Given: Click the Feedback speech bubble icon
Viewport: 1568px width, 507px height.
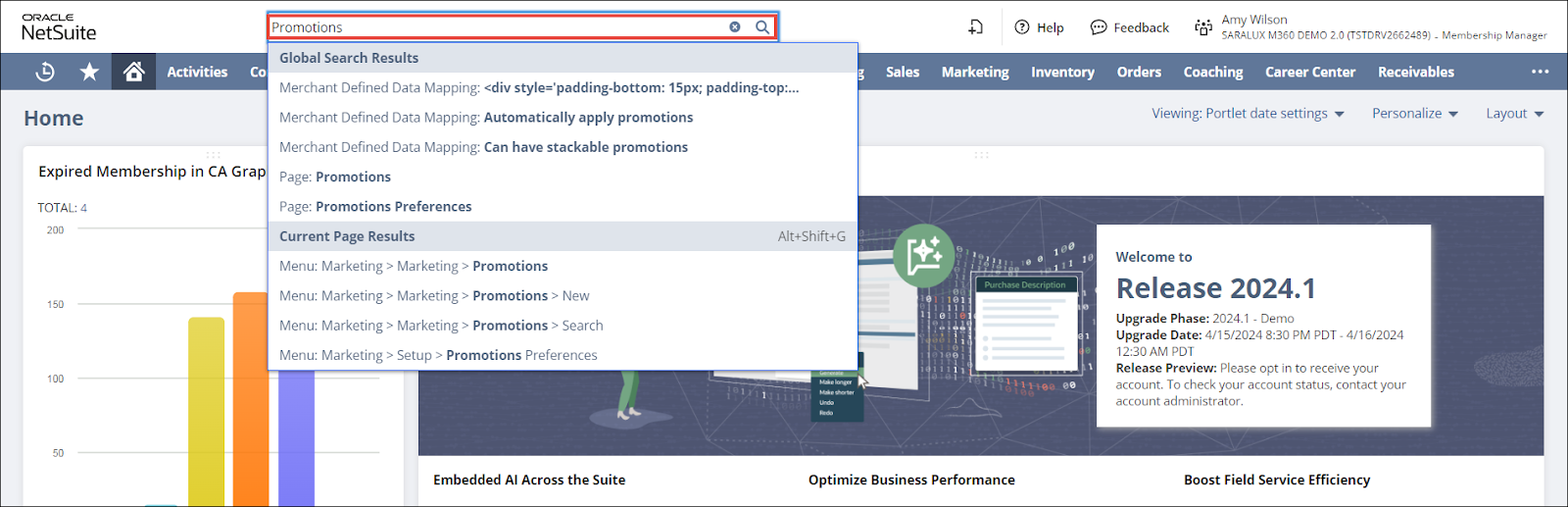Looking at the screenshot, I should click(x=1099, y=27).
